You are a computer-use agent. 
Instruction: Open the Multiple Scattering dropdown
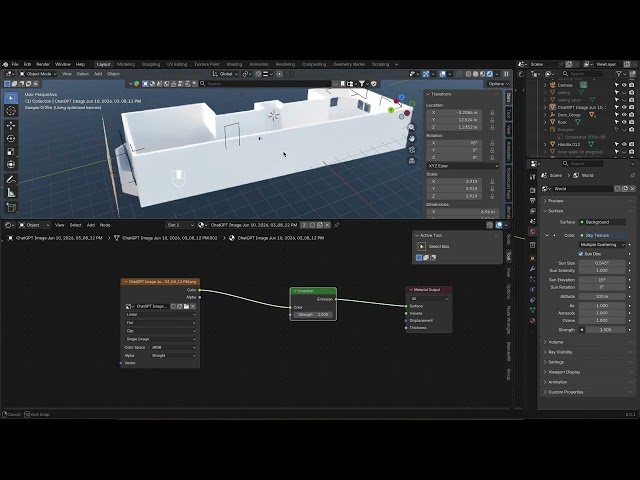click(x=602, y=244)
